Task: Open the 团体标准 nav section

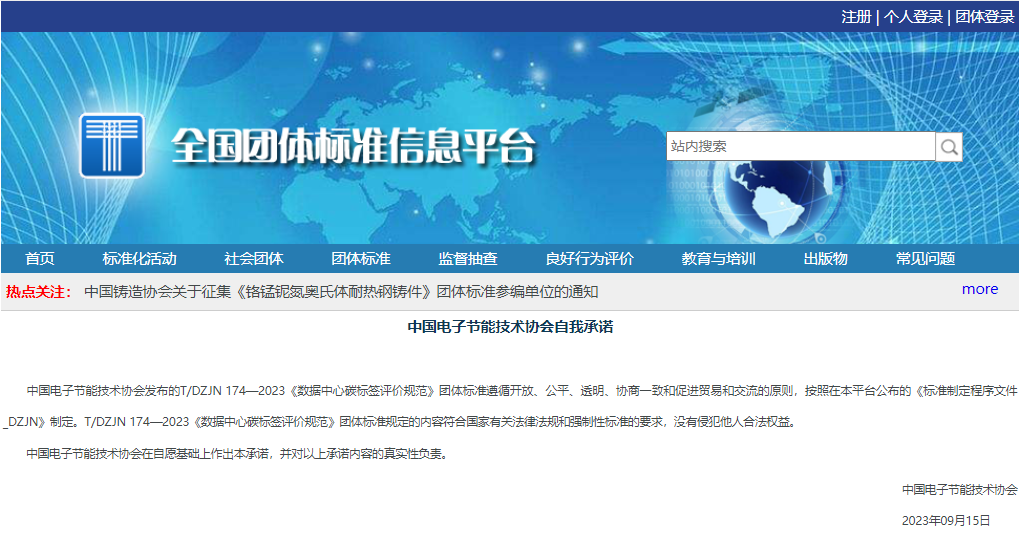Action: (x=361, y=259)
